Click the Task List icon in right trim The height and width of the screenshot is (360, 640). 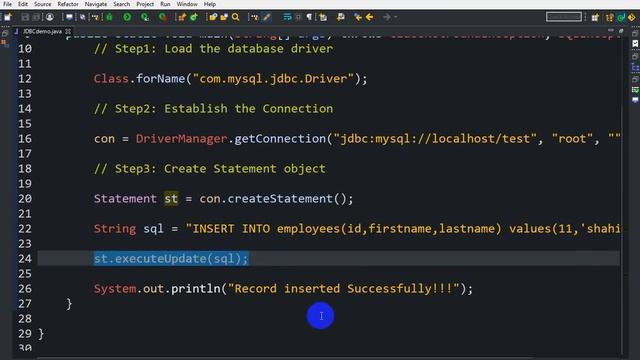(x=635, y=44)
